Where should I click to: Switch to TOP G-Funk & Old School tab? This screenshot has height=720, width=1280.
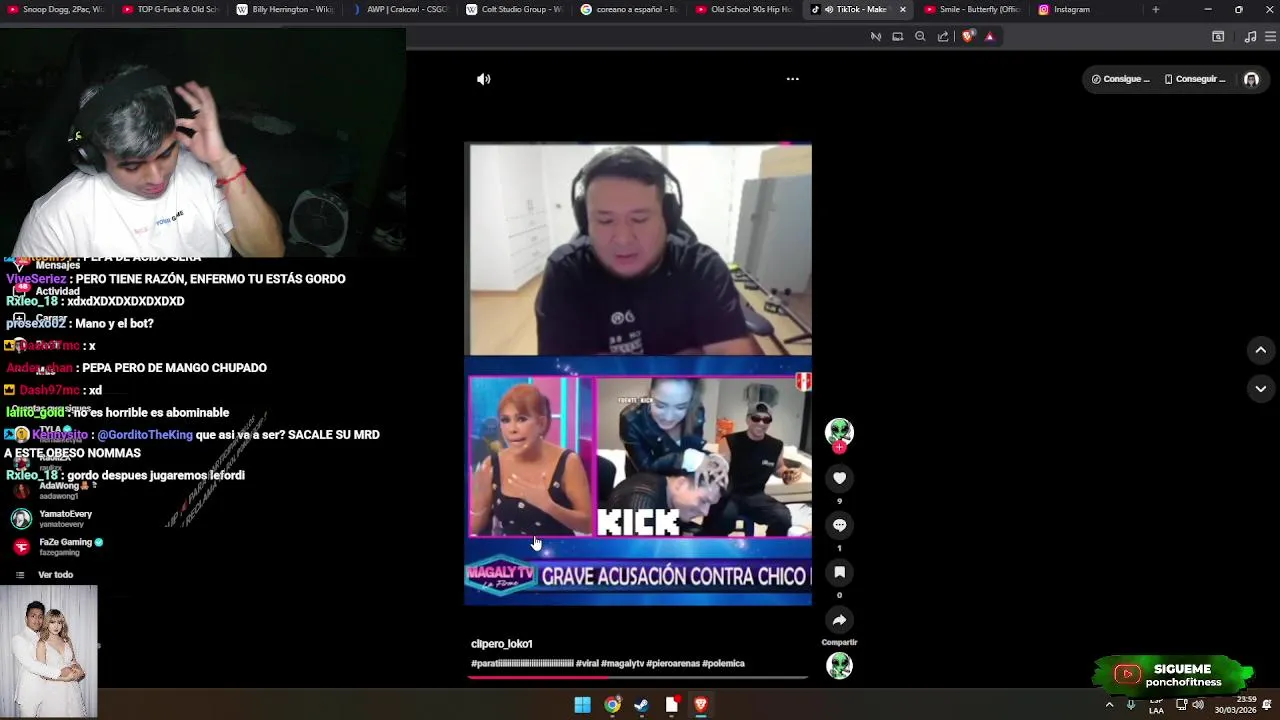pos(171,10)
